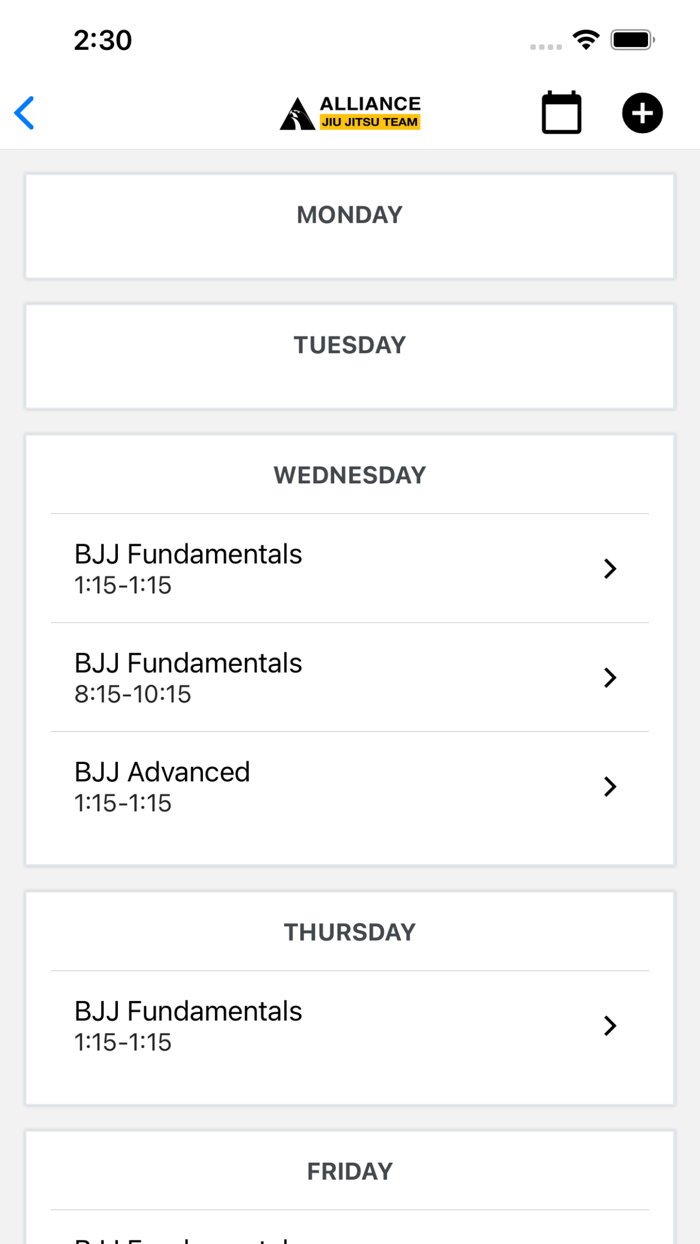Expand Wednesday BJJ Fundamentals 1:15-1:15 chevron
Viewport: 700px width, 1244px height.
(610, 569)
